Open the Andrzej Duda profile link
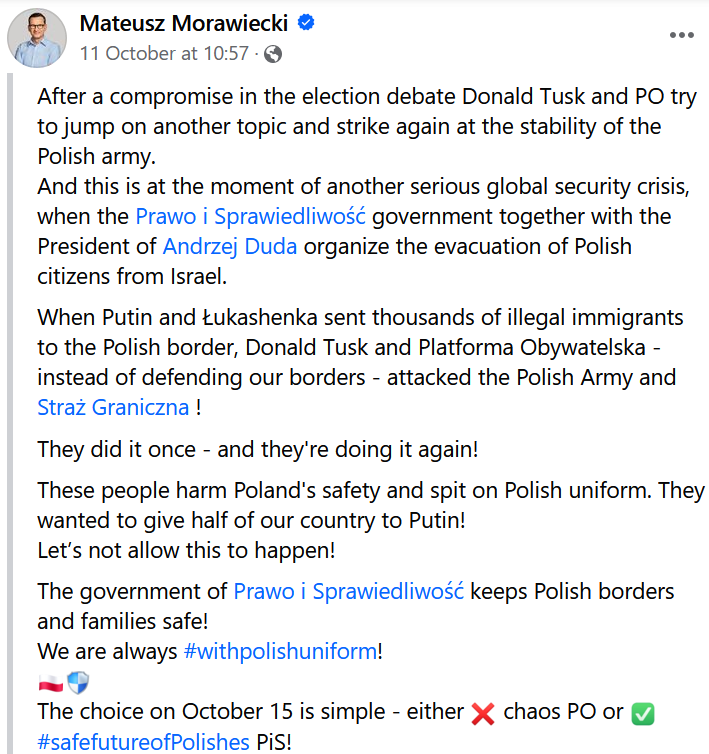Screen dimensions: 709x754 click(x=230, y=247)
